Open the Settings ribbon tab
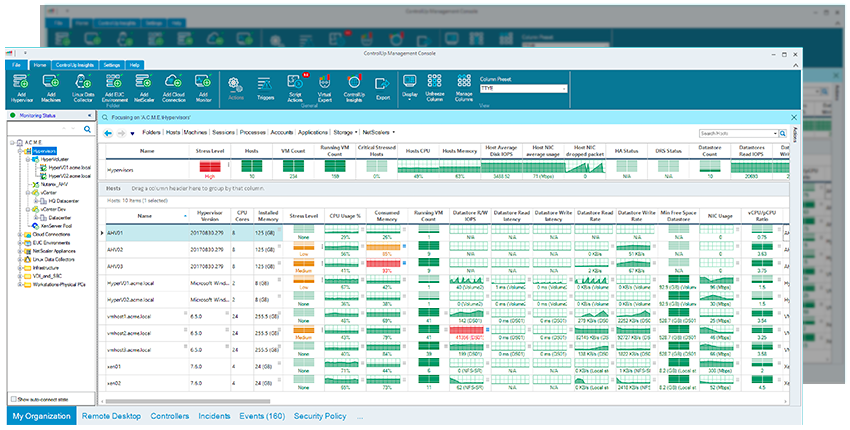The width and height of the screenshot is (850, 430). pos(112,65)
